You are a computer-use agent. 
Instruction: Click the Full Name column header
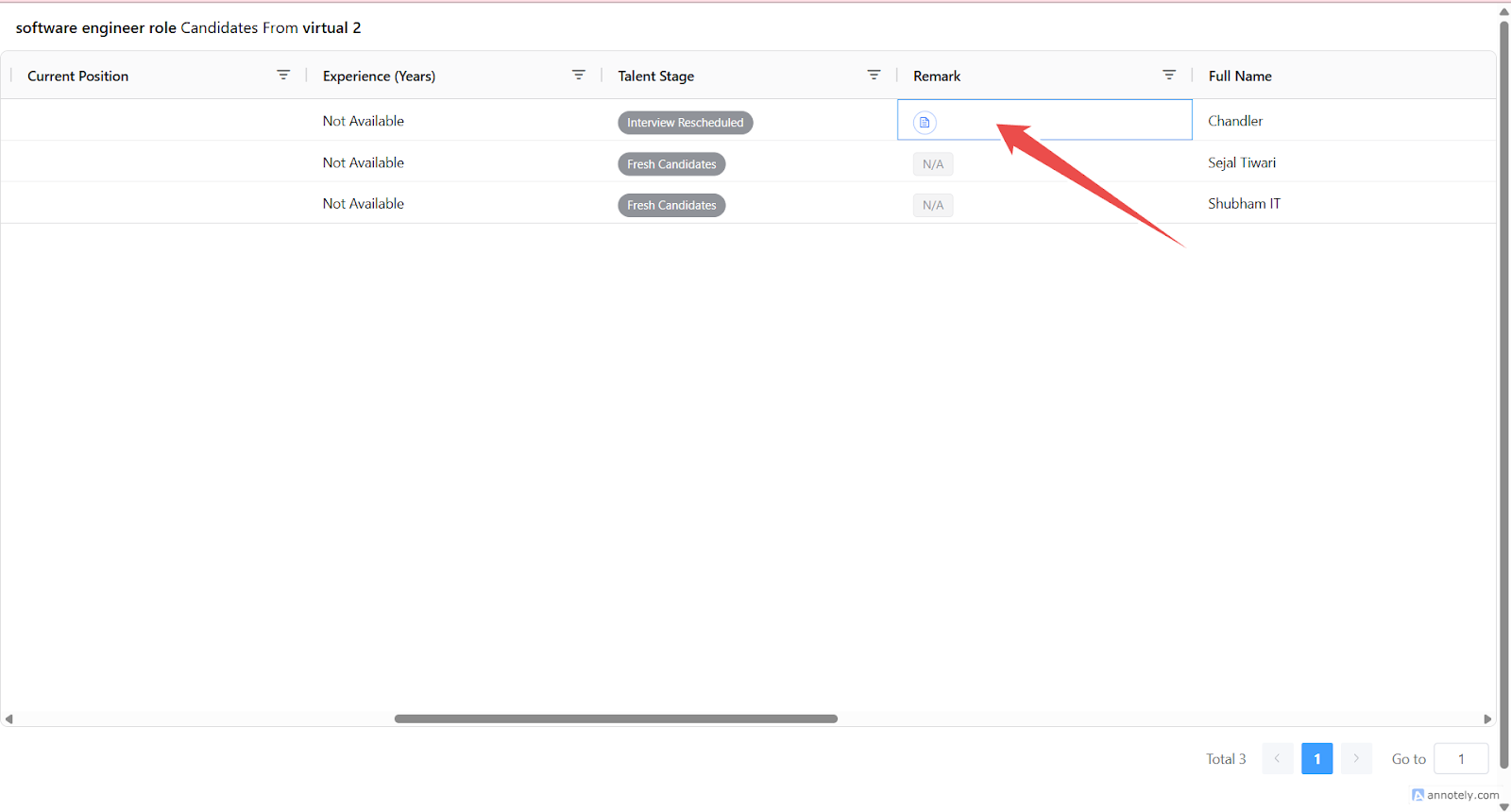[x=1240, y=76]
